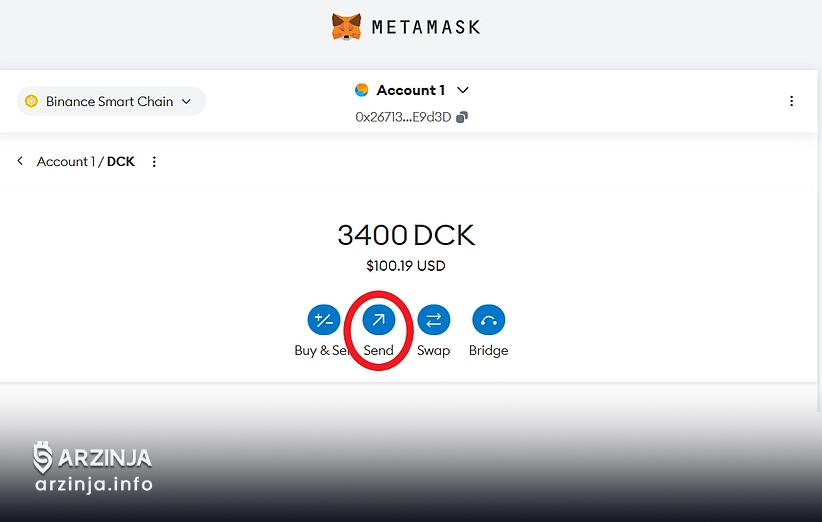Click the 3400 DCK balance
The width and height of the screenshot is (822, 522).
(x=406, y=235)
